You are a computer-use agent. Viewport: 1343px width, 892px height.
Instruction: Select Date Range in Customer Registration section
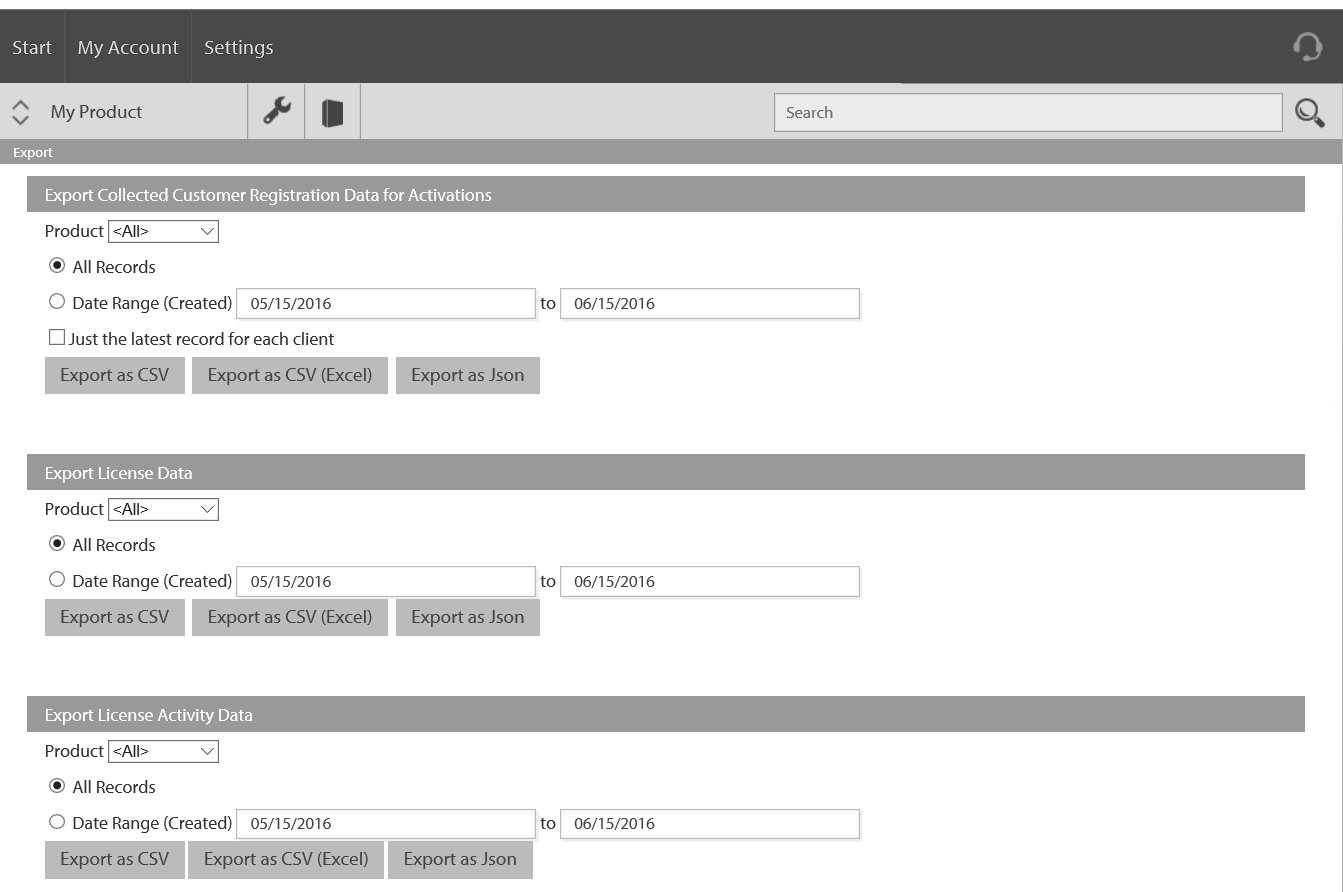(57, 301)
